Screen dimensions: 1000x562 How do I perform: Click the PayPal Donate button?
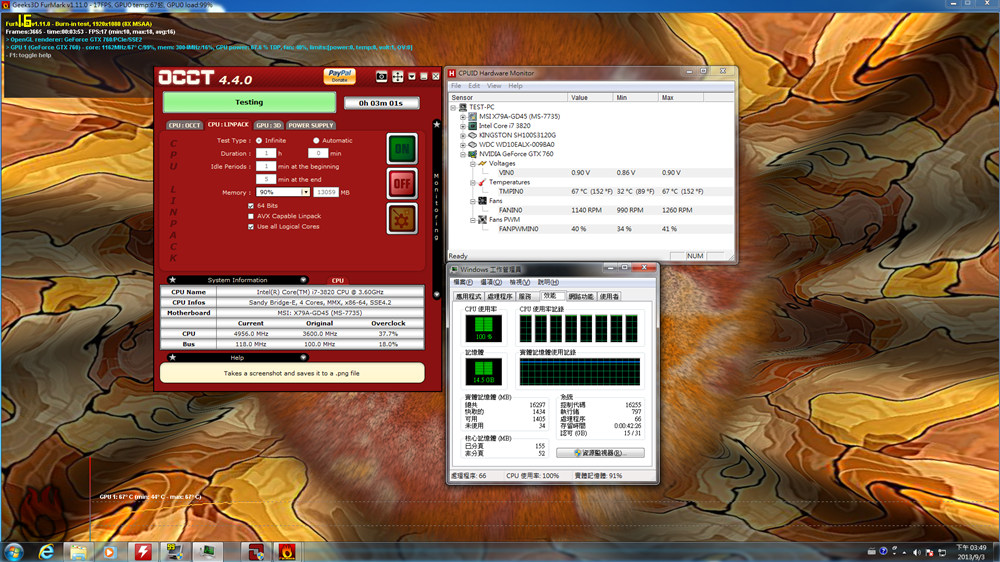pyautogui.click(x=339, y=76)
